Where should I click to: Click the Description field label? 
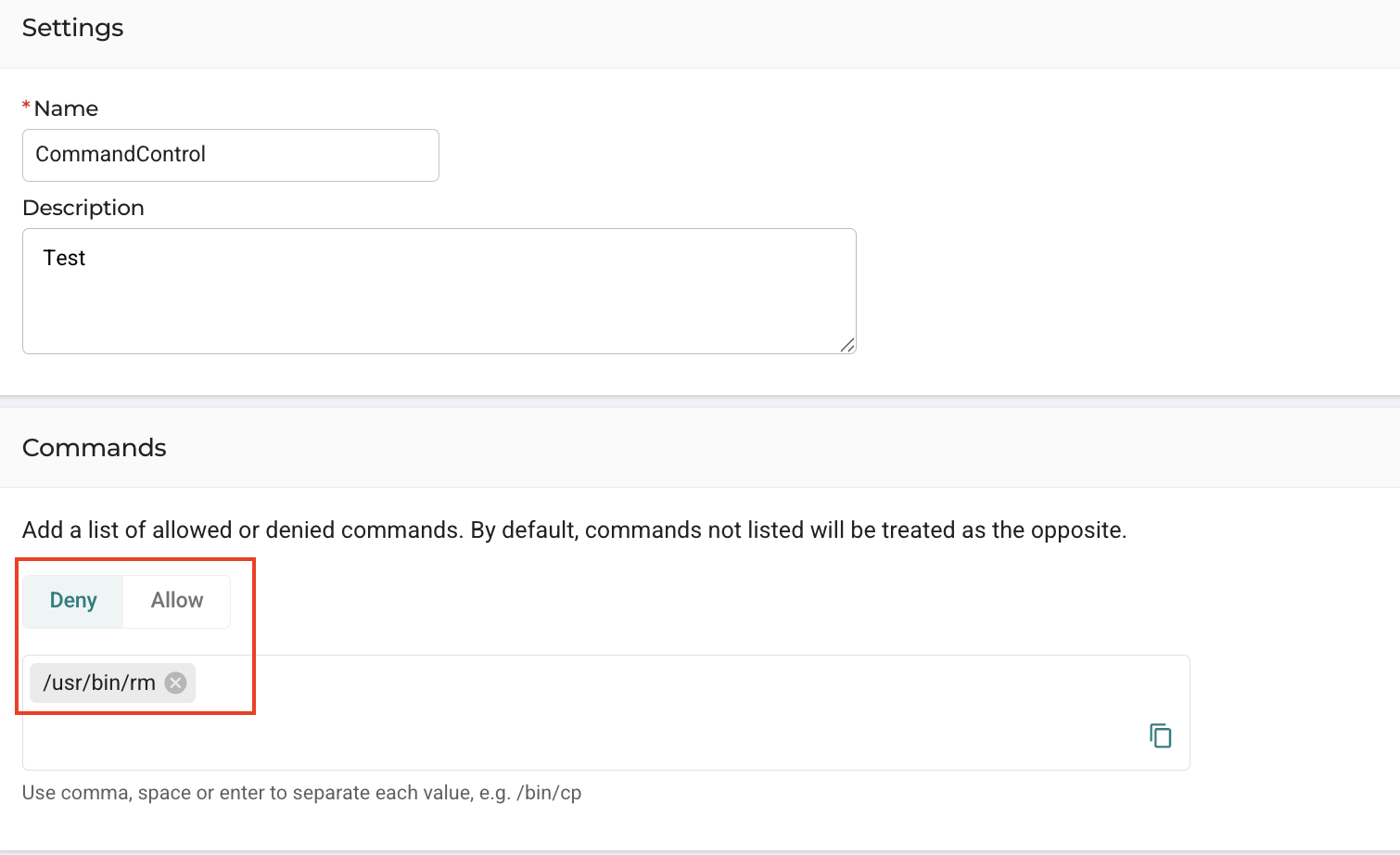pyautogui.click(x=83, y=208)
